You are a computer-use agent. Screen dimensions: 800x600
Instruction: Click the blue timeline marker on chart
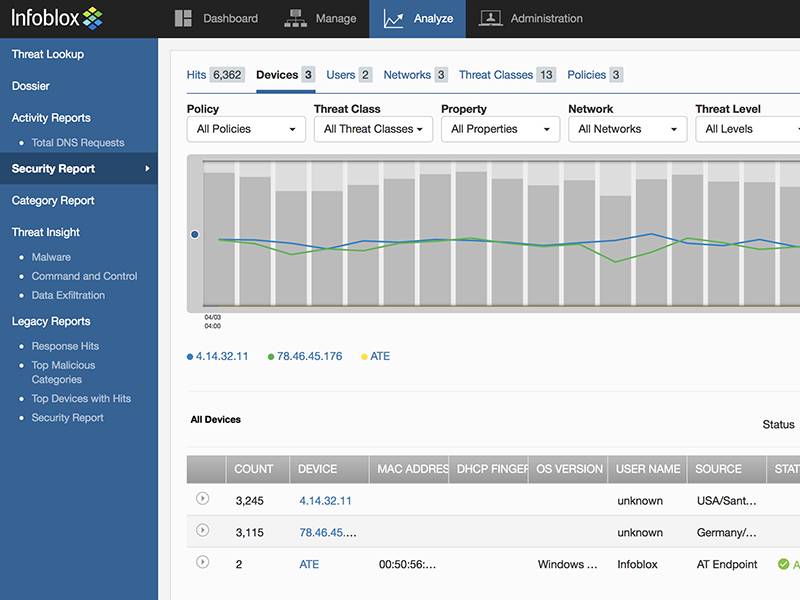click(x=195, y=235)
